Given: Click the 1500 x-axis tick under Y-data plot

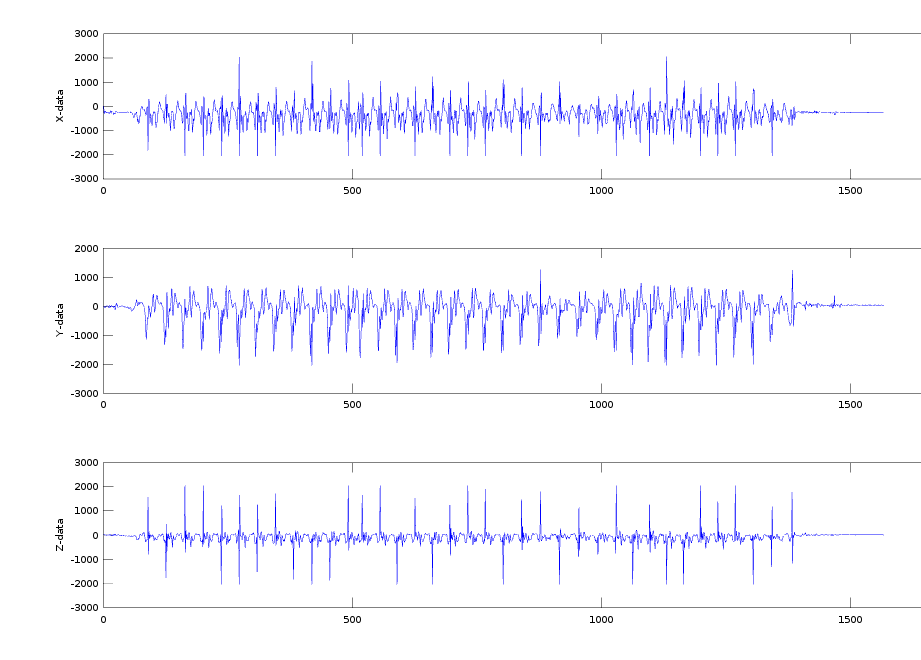Looking at the screenshot, I should pyautogui.click(x=850, y=405).
